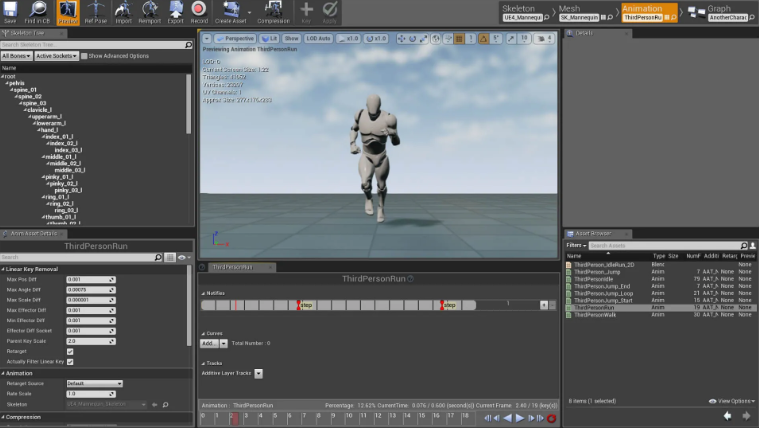Search the skeleton tree magnifier icon
The height and width of the screenshot is (428, 759).
(x=188, y=45)
